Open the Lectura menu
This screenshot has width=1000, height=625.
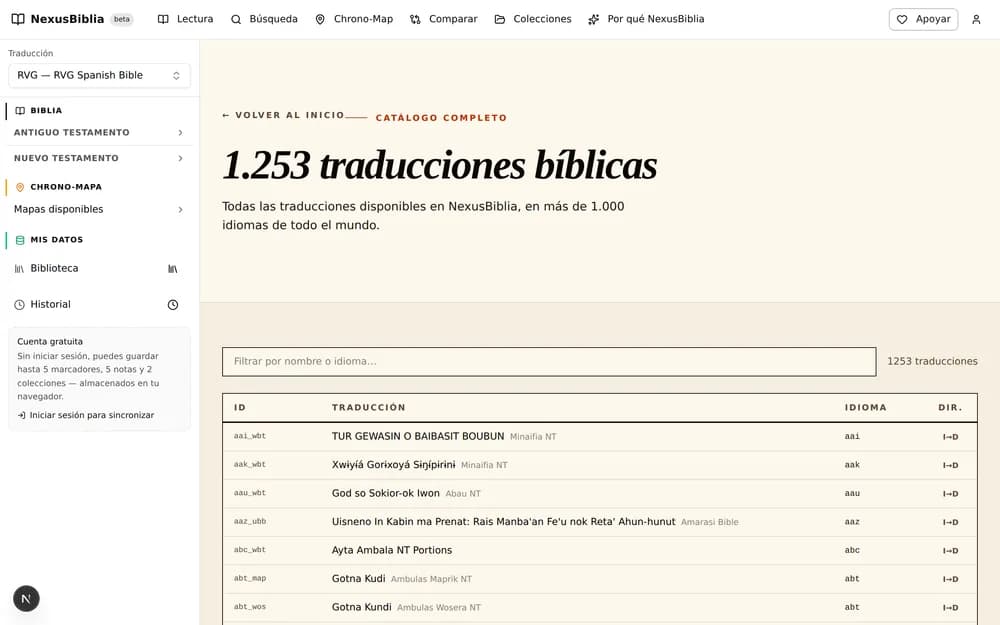pos(186,19)
